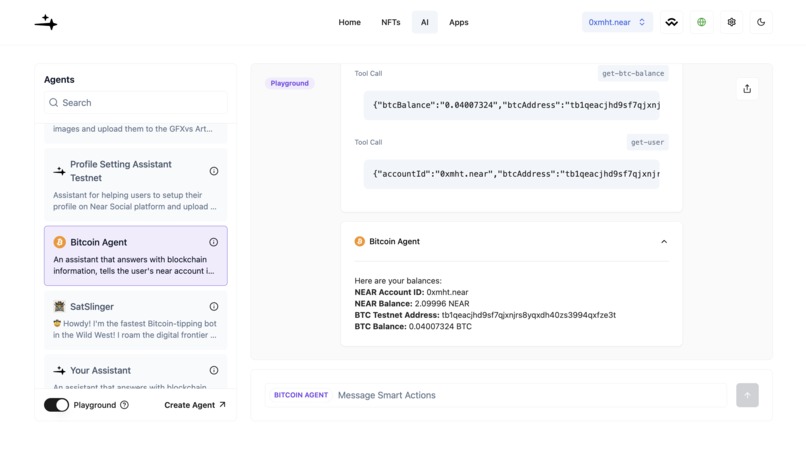
Task: Switch to dark mode with the moon icon
Action: (761, 22)
